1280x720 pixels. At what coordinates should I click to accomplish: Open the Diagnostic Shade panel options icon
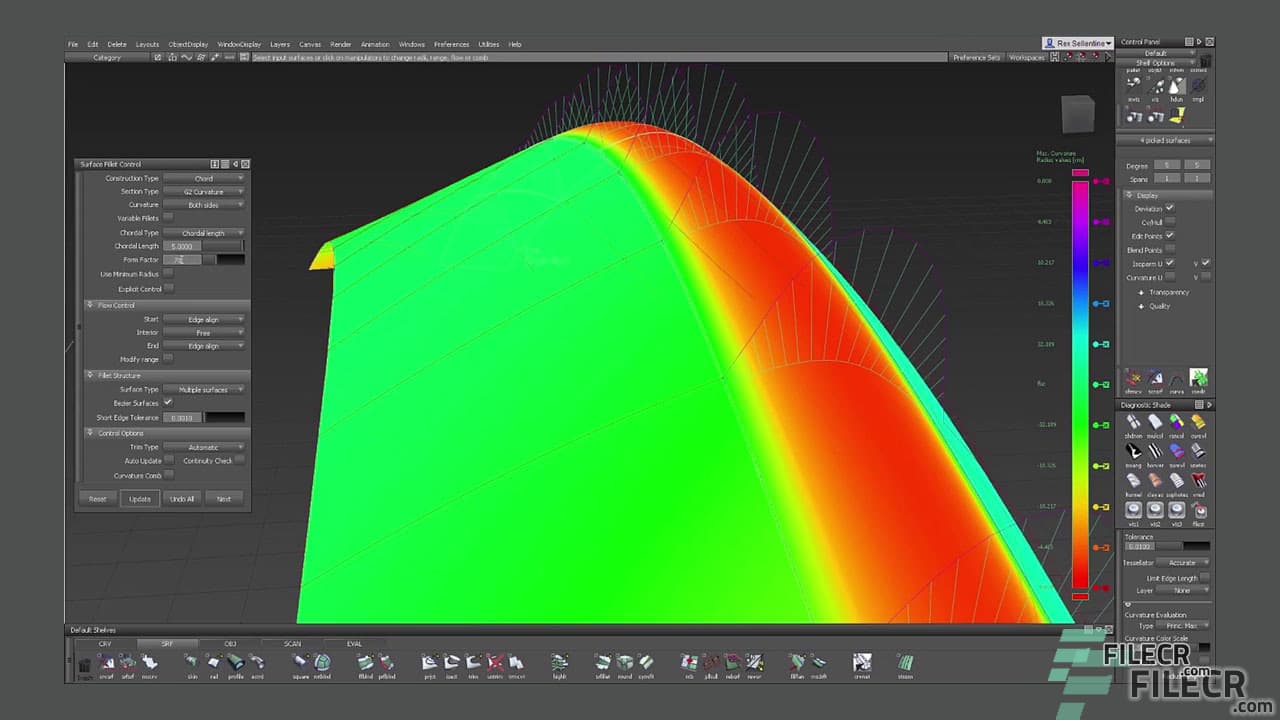(1198, 404)
